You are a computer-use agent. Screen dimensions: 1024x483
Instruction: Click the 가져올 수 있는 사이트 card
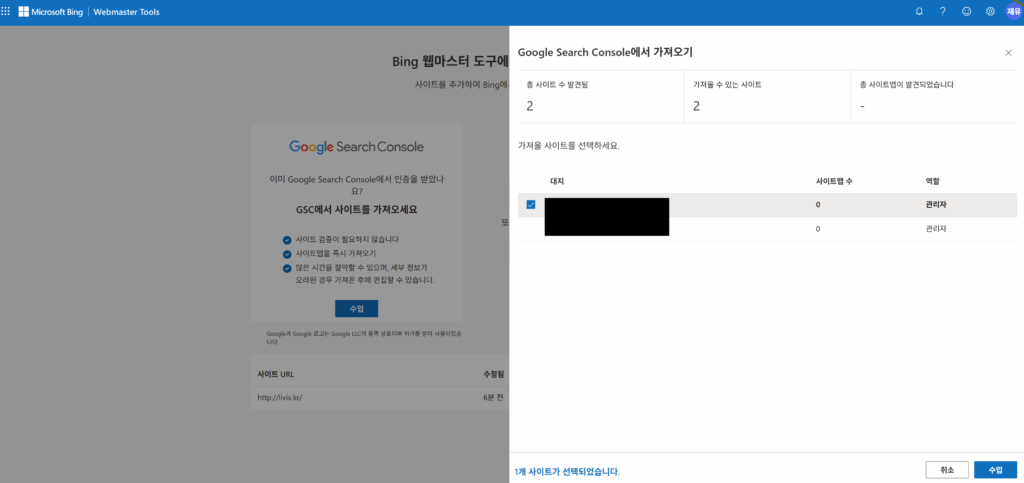767,96
